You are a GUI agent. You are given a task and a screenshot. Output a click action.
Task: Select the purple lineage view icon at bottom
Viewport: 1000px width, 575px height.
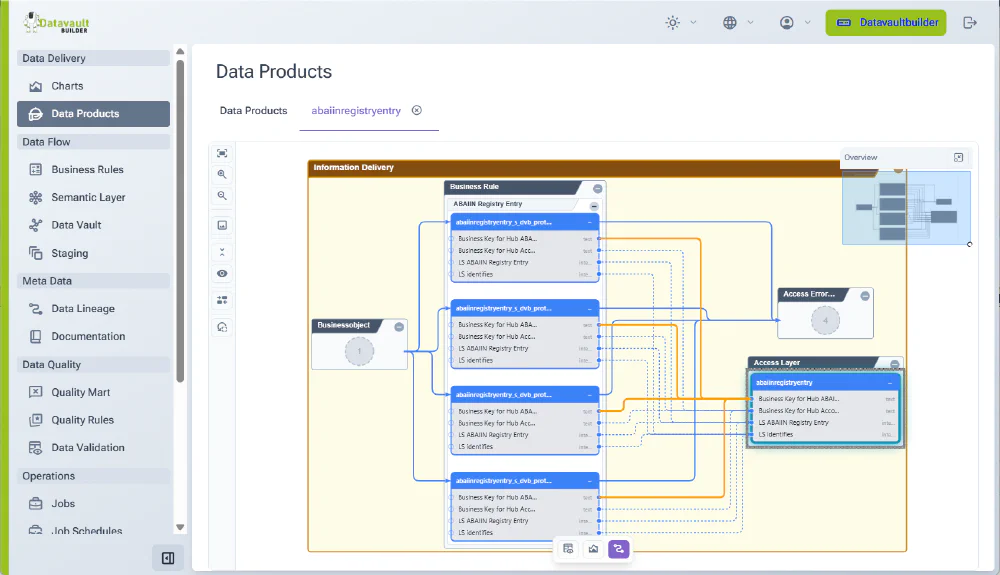click(619, 549)
